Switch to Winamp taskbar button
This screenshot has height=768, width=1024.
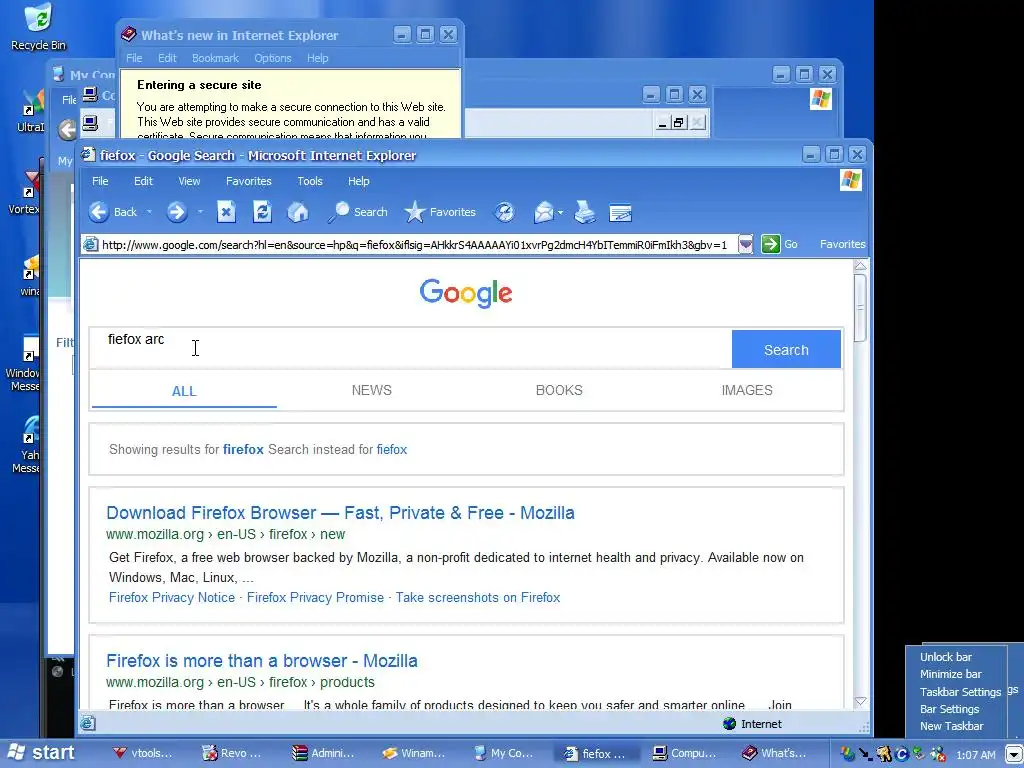coord(413,753)
